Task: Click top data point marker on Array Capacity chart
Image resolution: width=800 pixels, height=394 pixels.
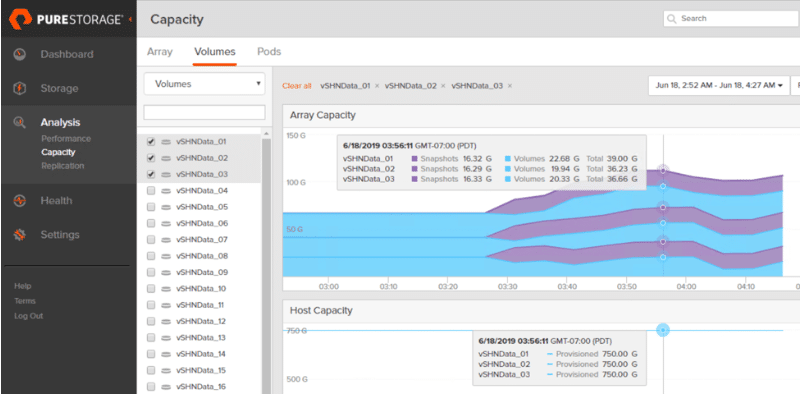Action: coord(663,170)
